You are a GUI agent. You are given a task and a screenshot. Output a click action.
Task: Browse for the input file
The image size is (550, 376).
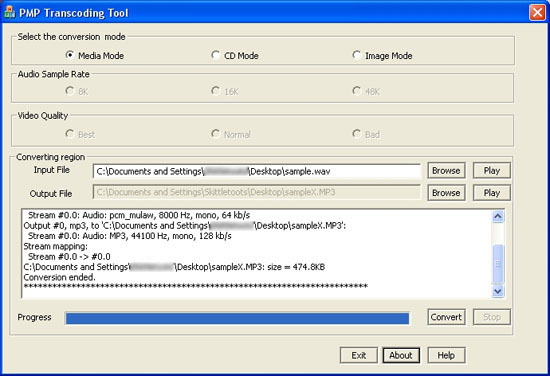click(x=446, y=171)
